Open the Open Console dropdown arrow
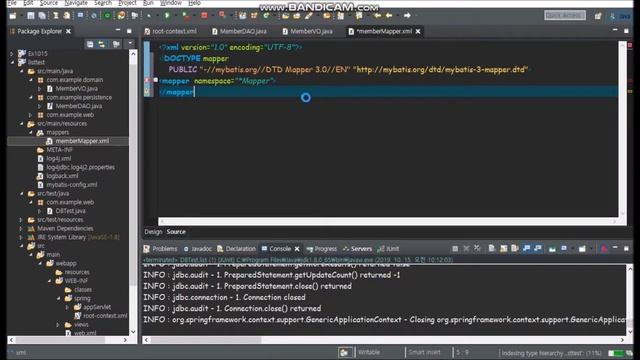Viewport: 640px width, 360px height. click(x=590, y=249)
